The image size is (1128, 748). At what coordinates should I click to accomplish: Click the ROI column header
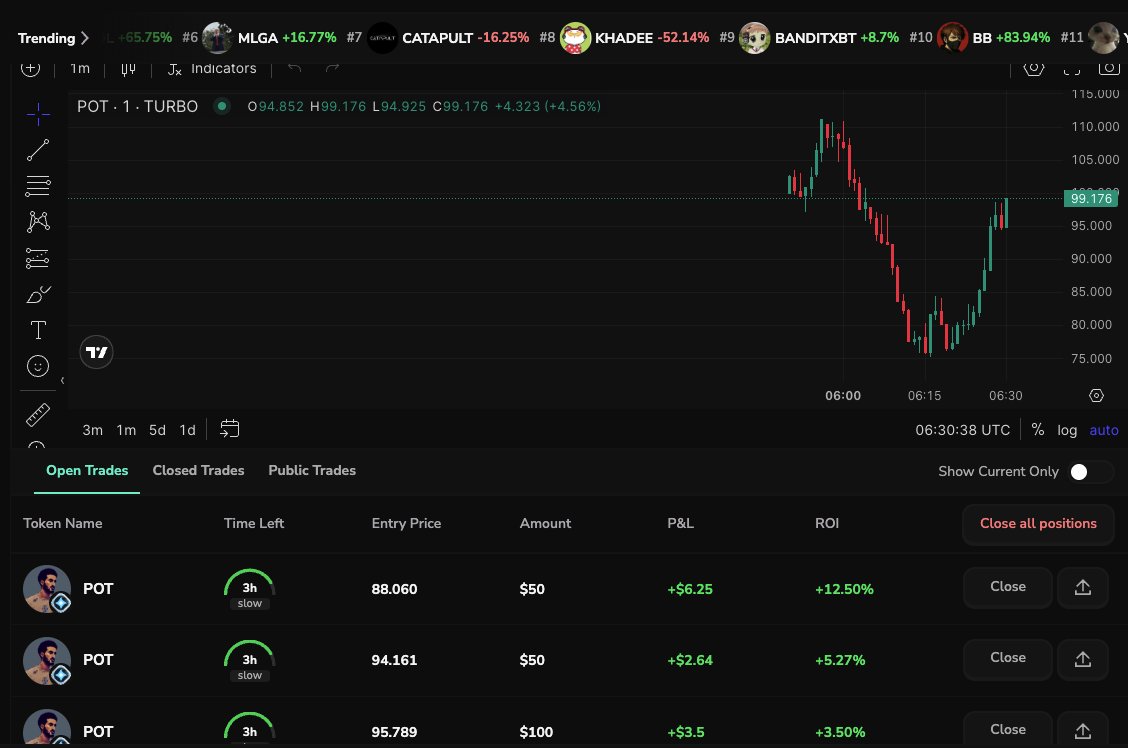pos(827,524)
